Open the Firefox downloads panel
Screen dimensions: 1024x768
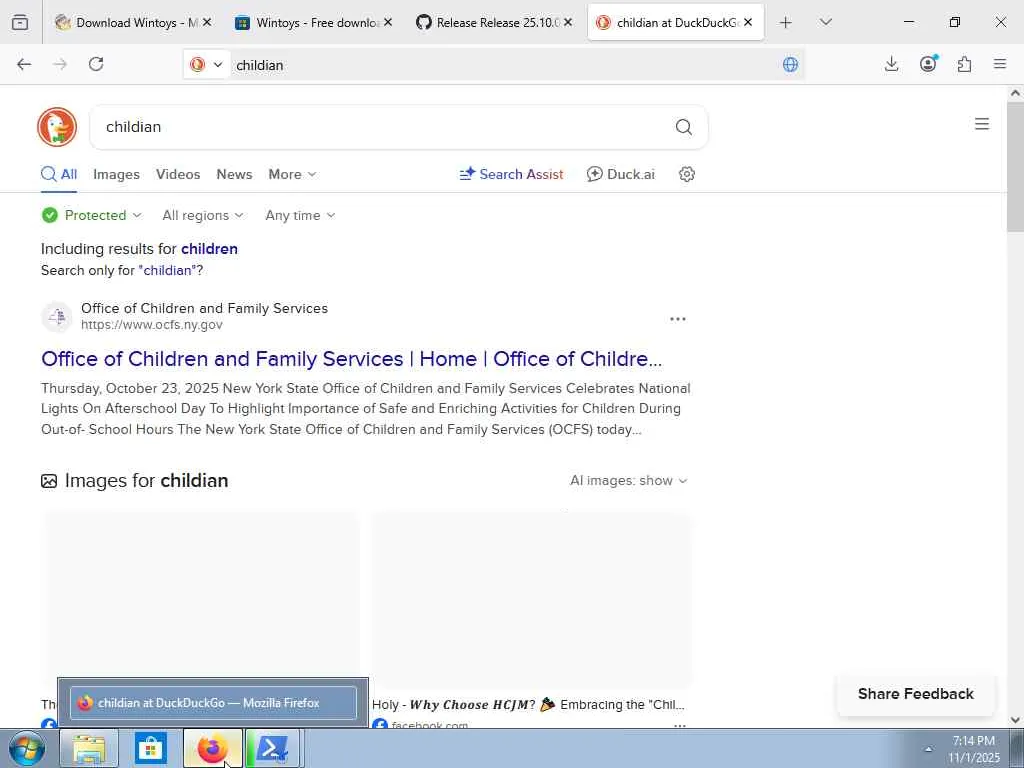891,64
